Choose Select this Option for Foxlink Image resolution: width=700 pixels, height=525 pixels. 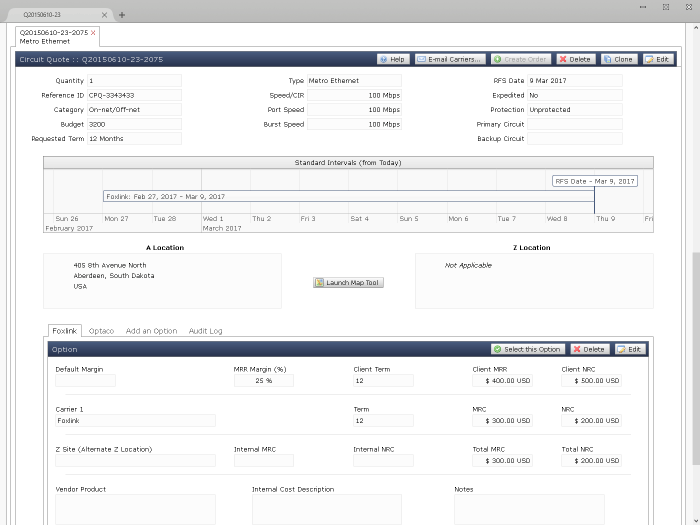[528, 349]
